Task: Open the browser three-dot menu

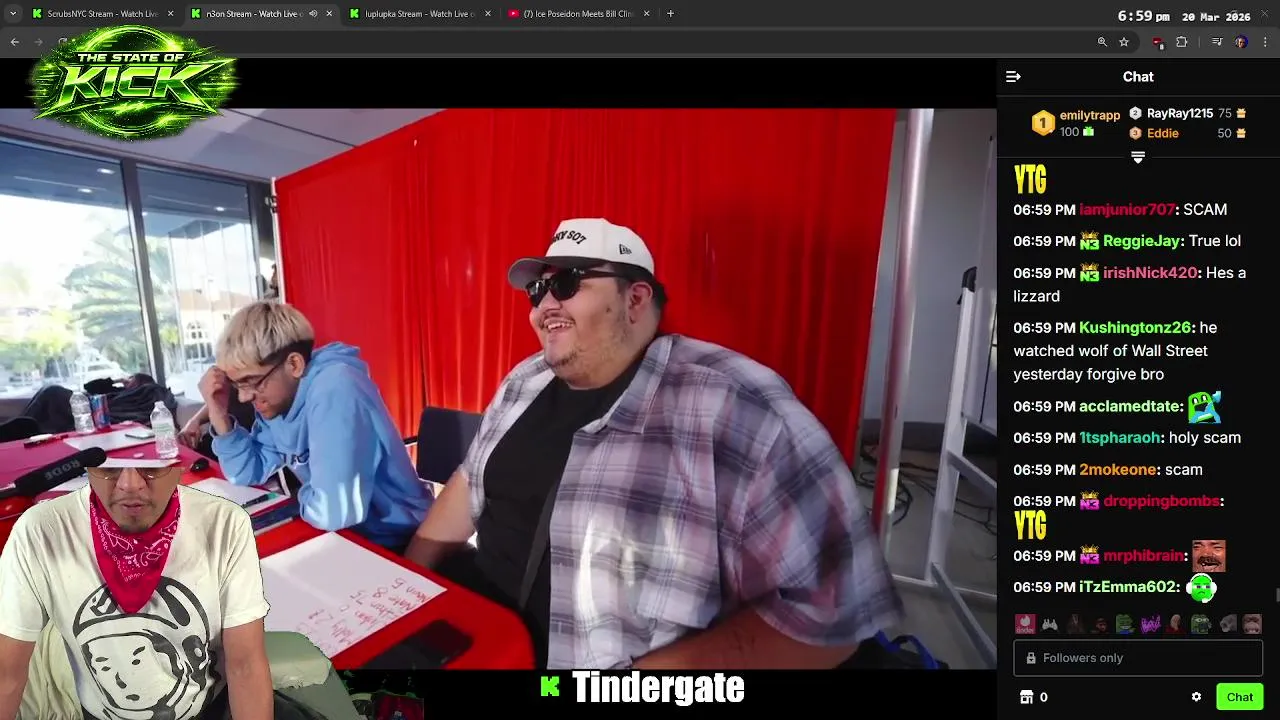Action: tap(1266, 42)
